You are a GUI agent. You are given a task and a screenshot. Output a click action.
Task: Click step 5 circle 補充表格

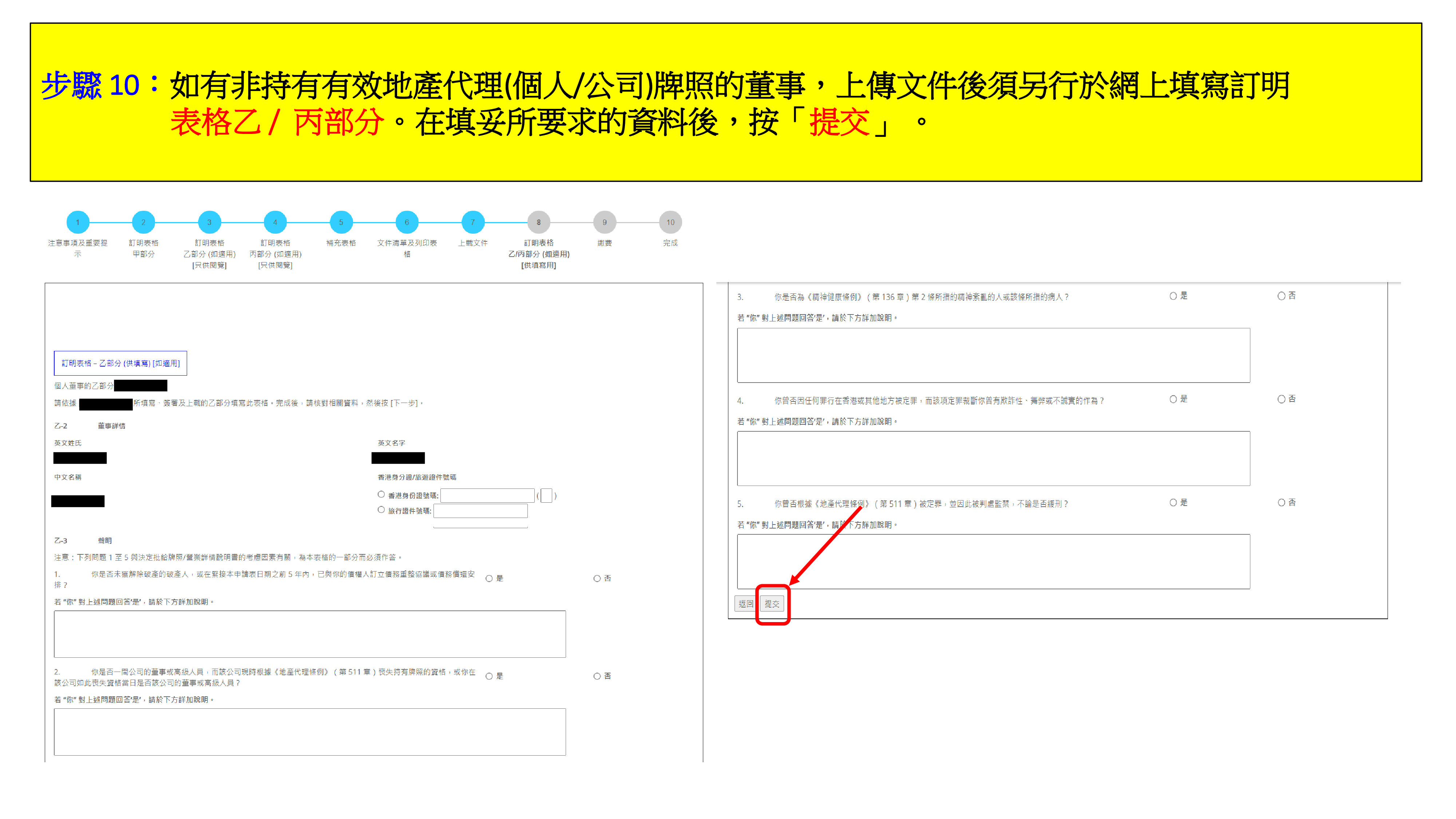(341, 222)
